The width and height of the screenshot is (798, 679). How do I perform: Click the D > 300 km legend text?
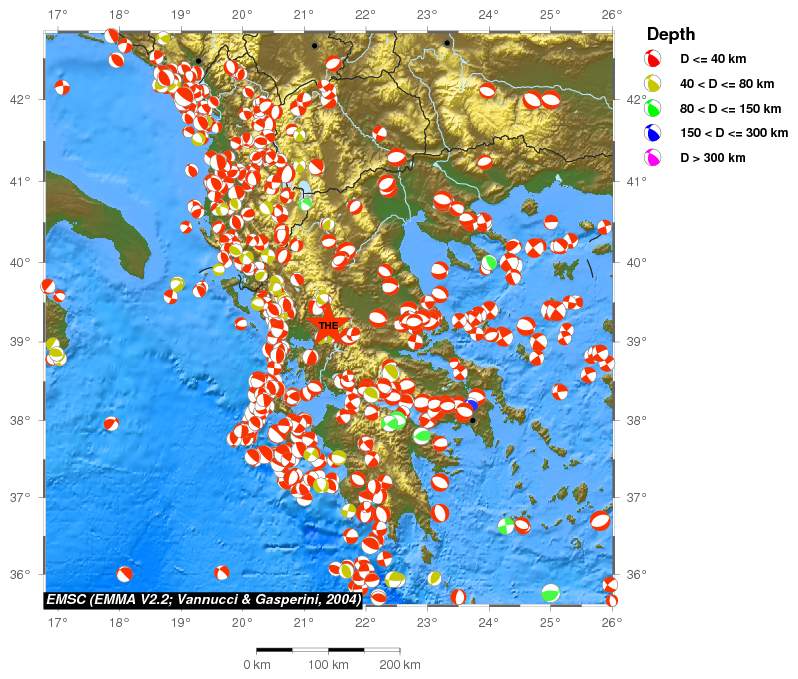713,158
